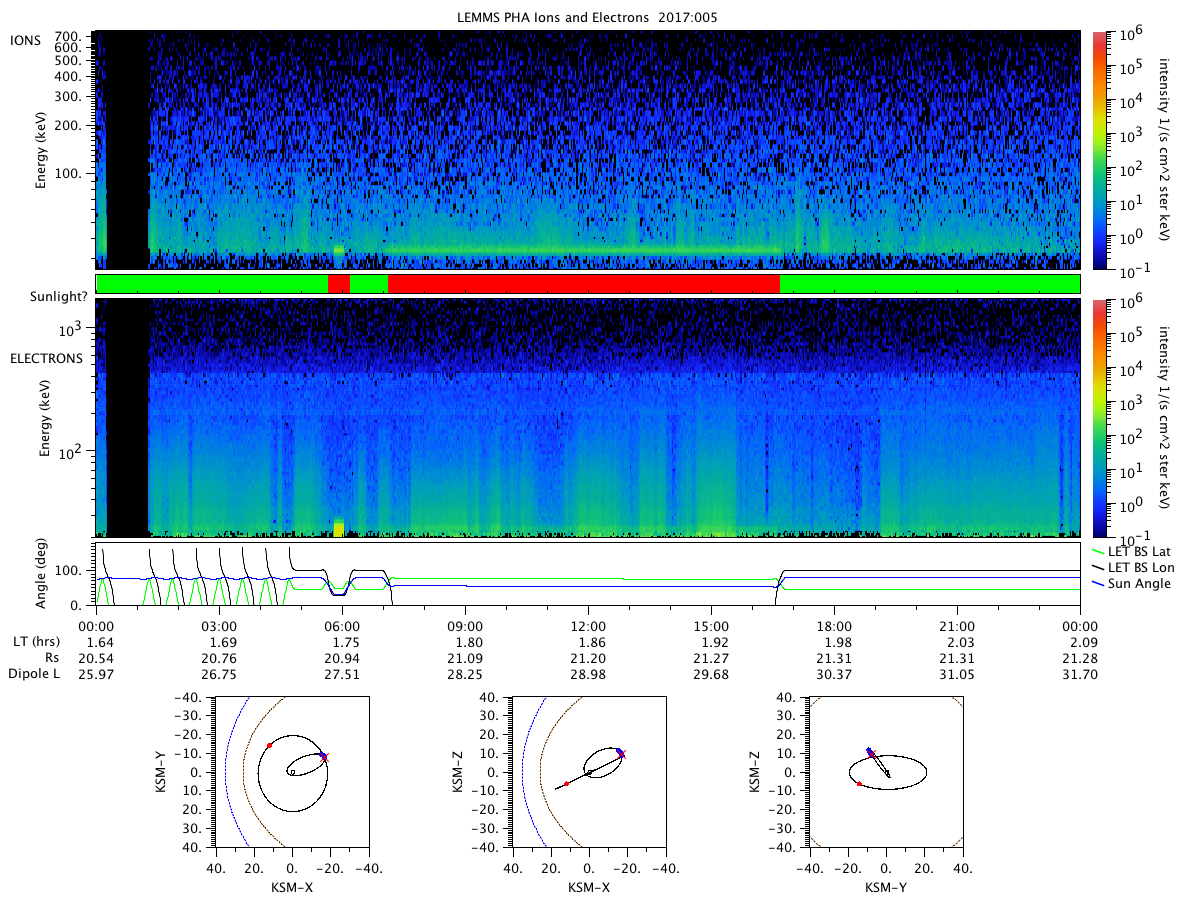Click the green LET BS Lat legend entry
Viewport: 1200px width, 900px height.
point(1143,551)
